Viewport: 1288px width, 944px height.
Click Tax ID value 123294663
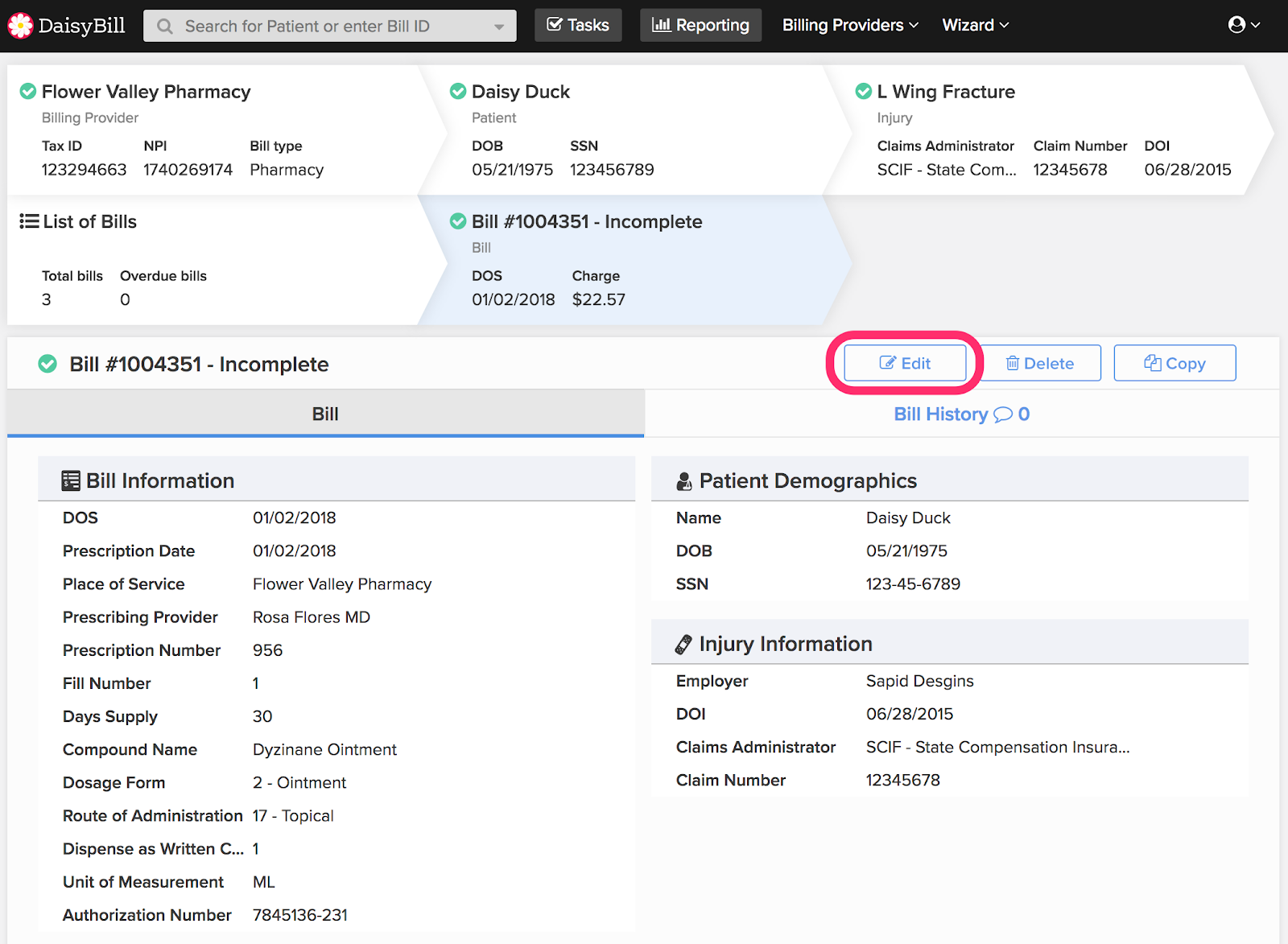point(85,170)
